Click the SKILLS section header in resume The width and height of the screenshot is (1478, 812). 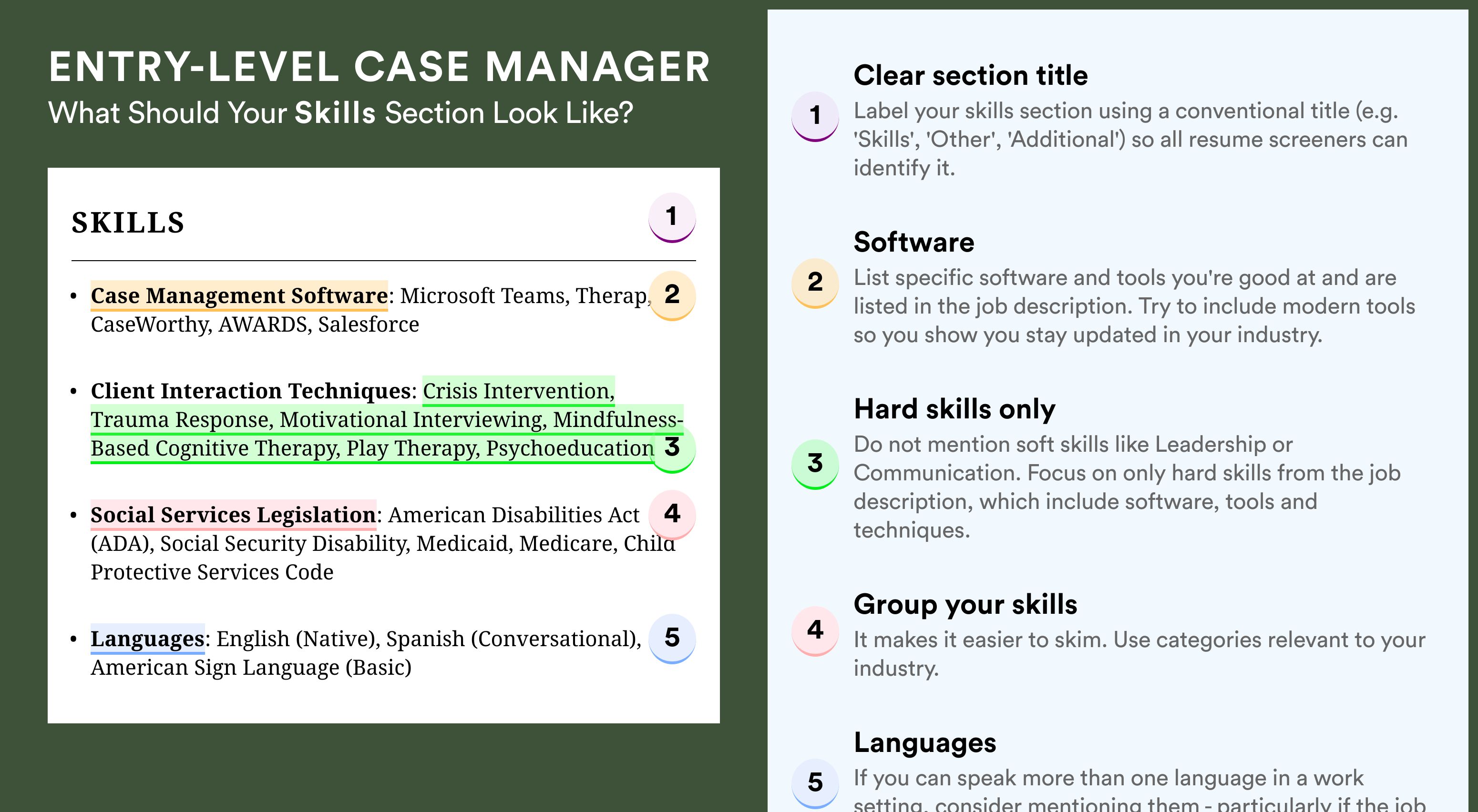coord(127,223)
